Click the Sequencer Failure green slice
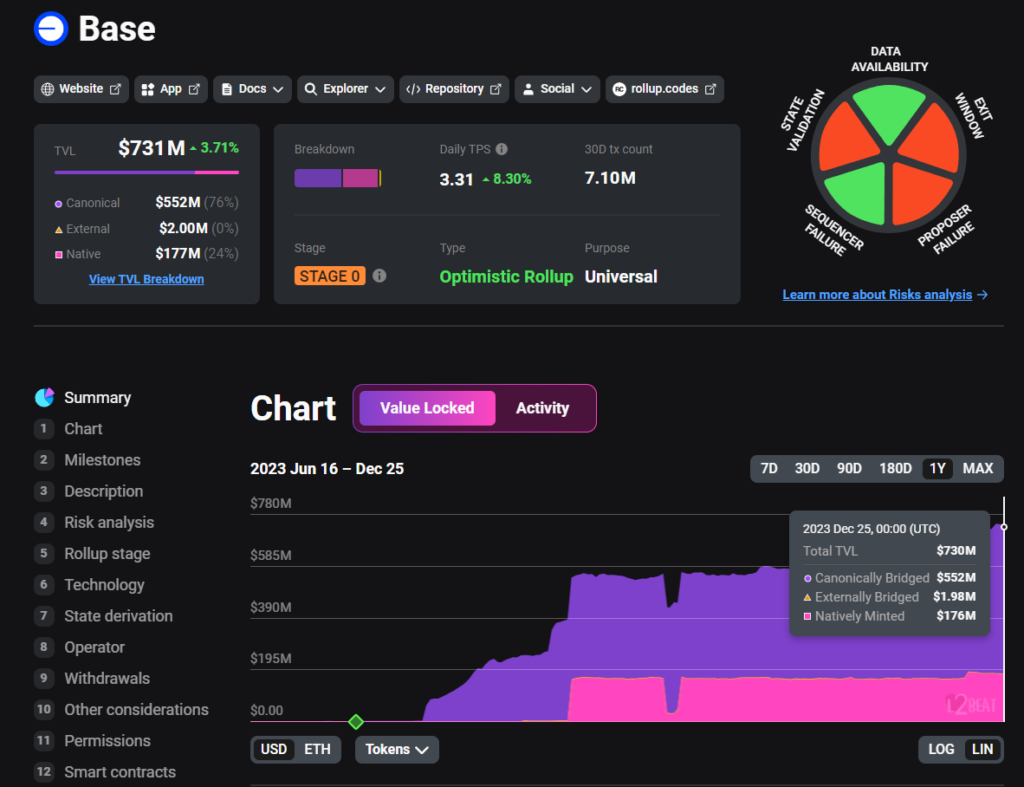This screenshot has height=787, width=1024. click(858, 194)
